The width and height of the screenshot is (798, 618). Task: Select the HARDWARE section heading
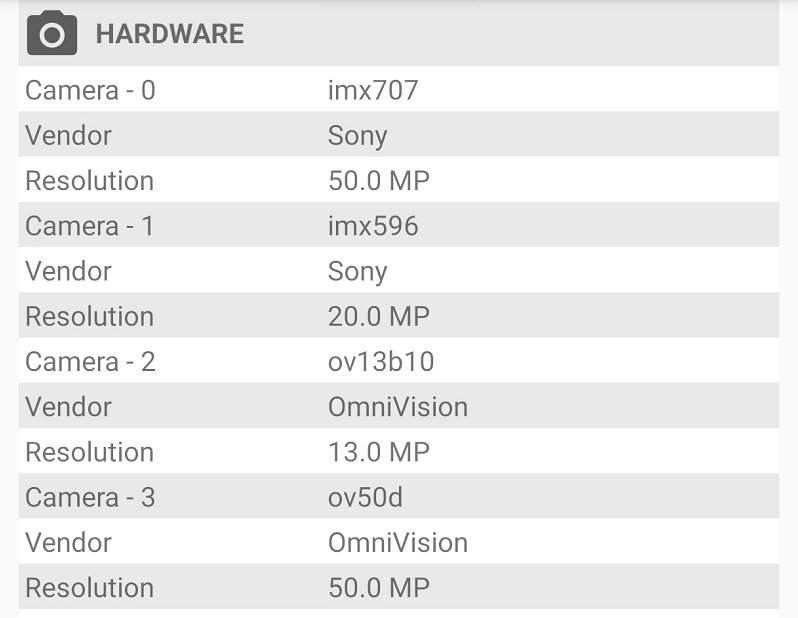tap(169, 34)
